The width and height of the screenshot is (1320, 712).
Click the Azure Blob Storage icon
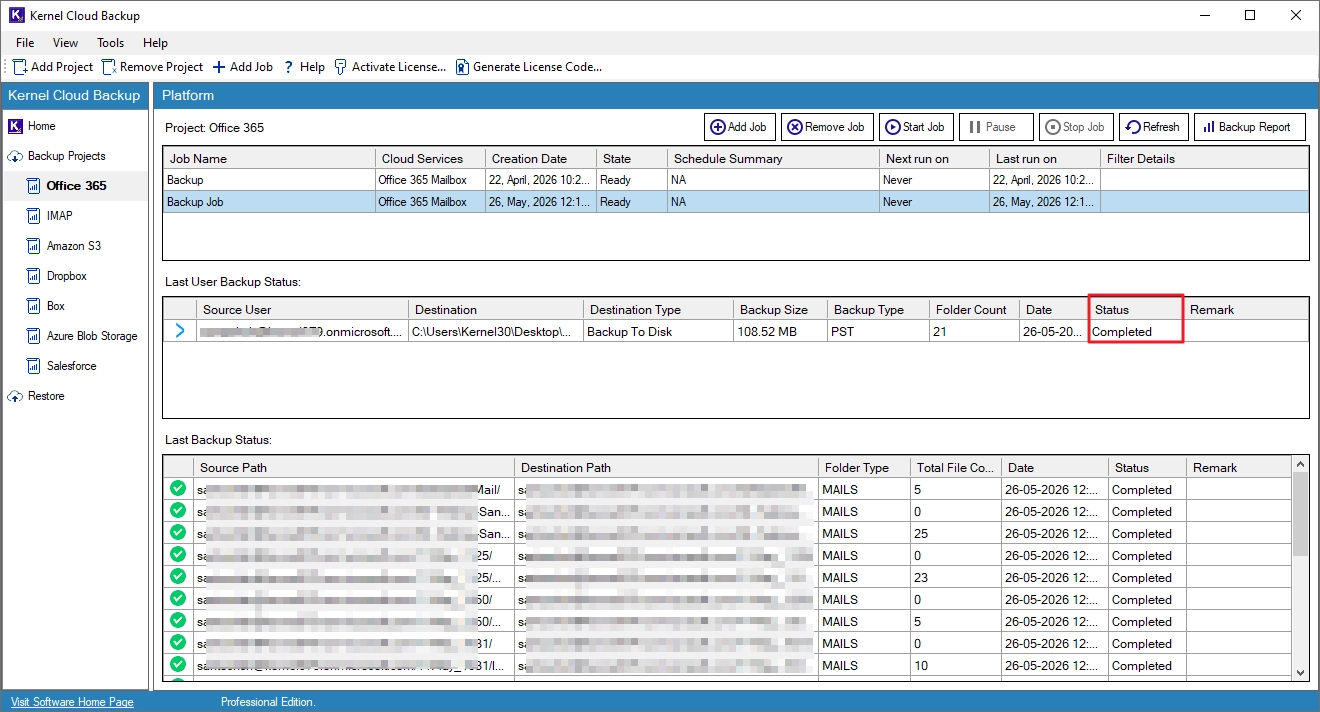[34, 336]
